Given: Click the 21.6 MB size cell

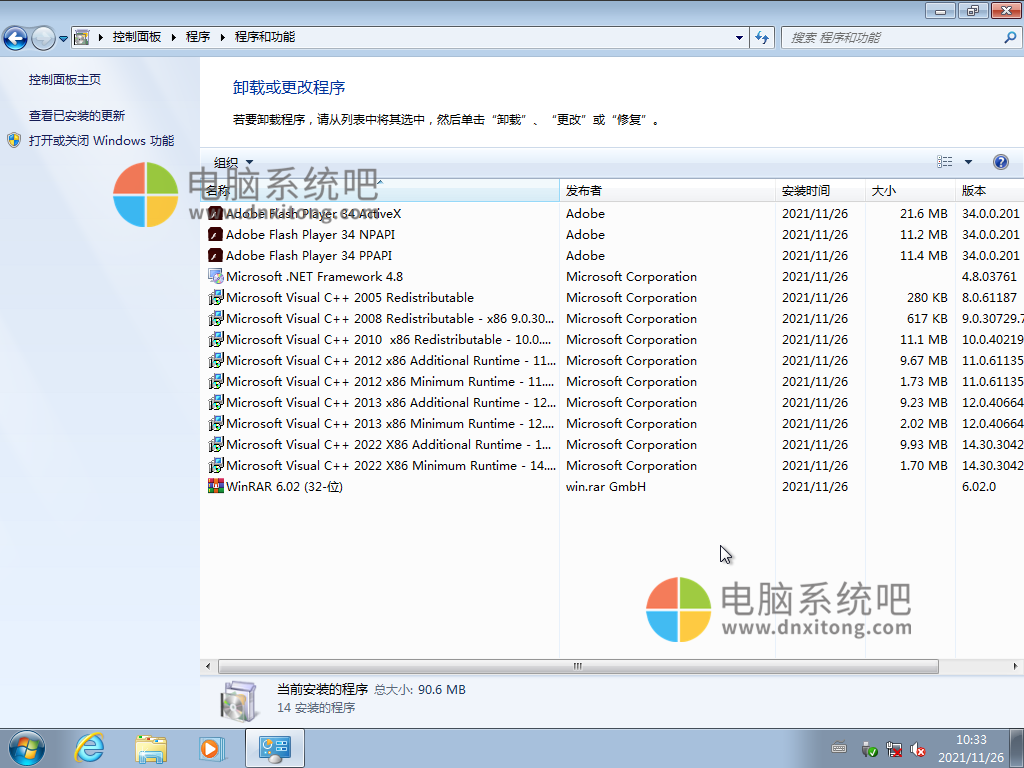Looking at the screenshot, I should [923, 214].
